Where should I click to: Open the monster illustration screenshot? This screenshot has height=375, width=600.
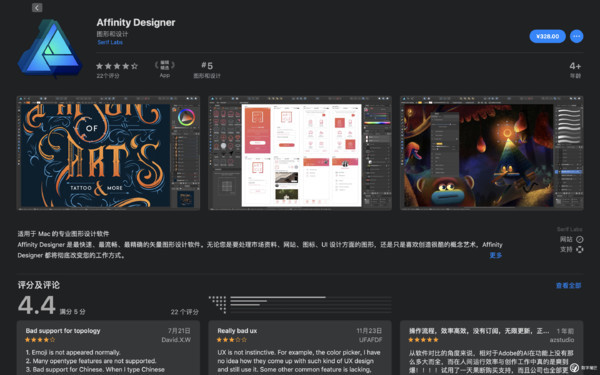(491, 153)
